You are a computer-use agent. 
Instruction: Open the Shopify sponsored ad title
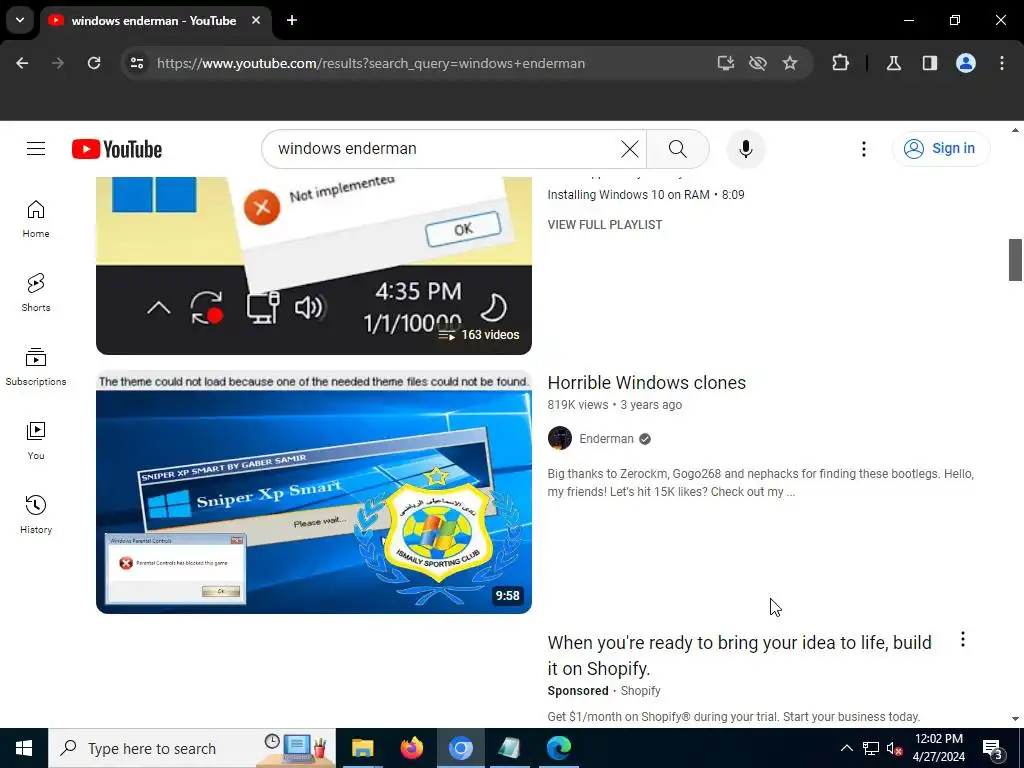point(739,656)
